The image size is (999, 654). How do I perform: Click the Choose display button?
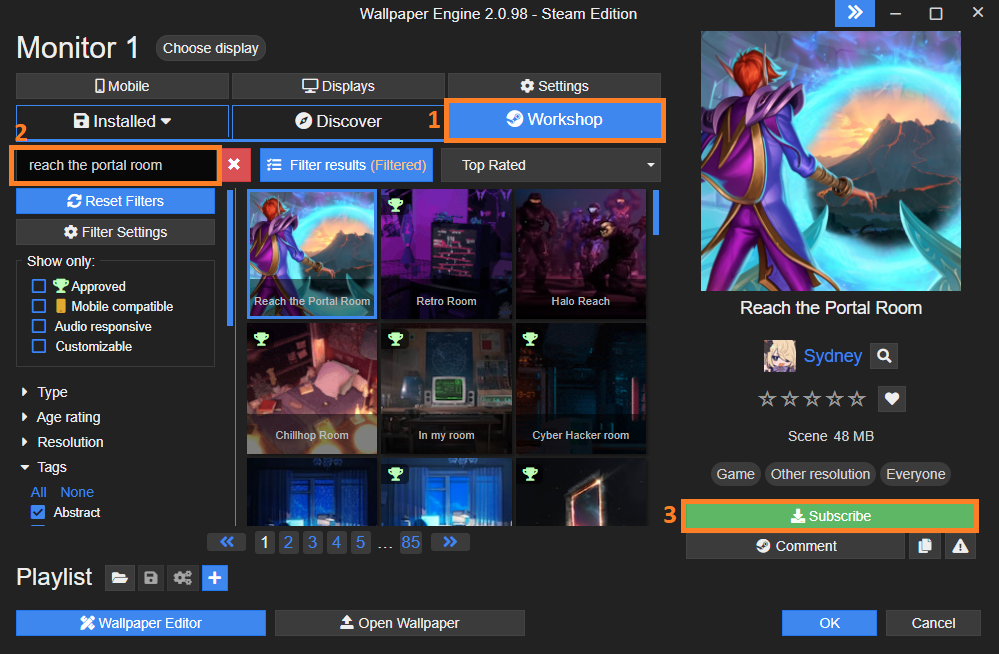coord(211,48)
